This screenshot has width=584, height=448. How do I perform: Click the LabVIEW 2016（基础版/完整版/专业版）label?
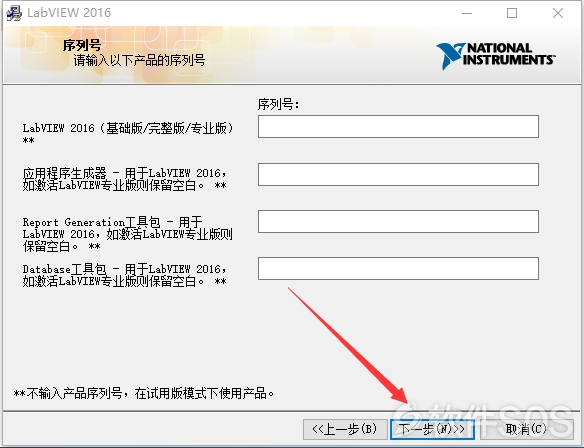pyautogui.click(x=128, y=133)
